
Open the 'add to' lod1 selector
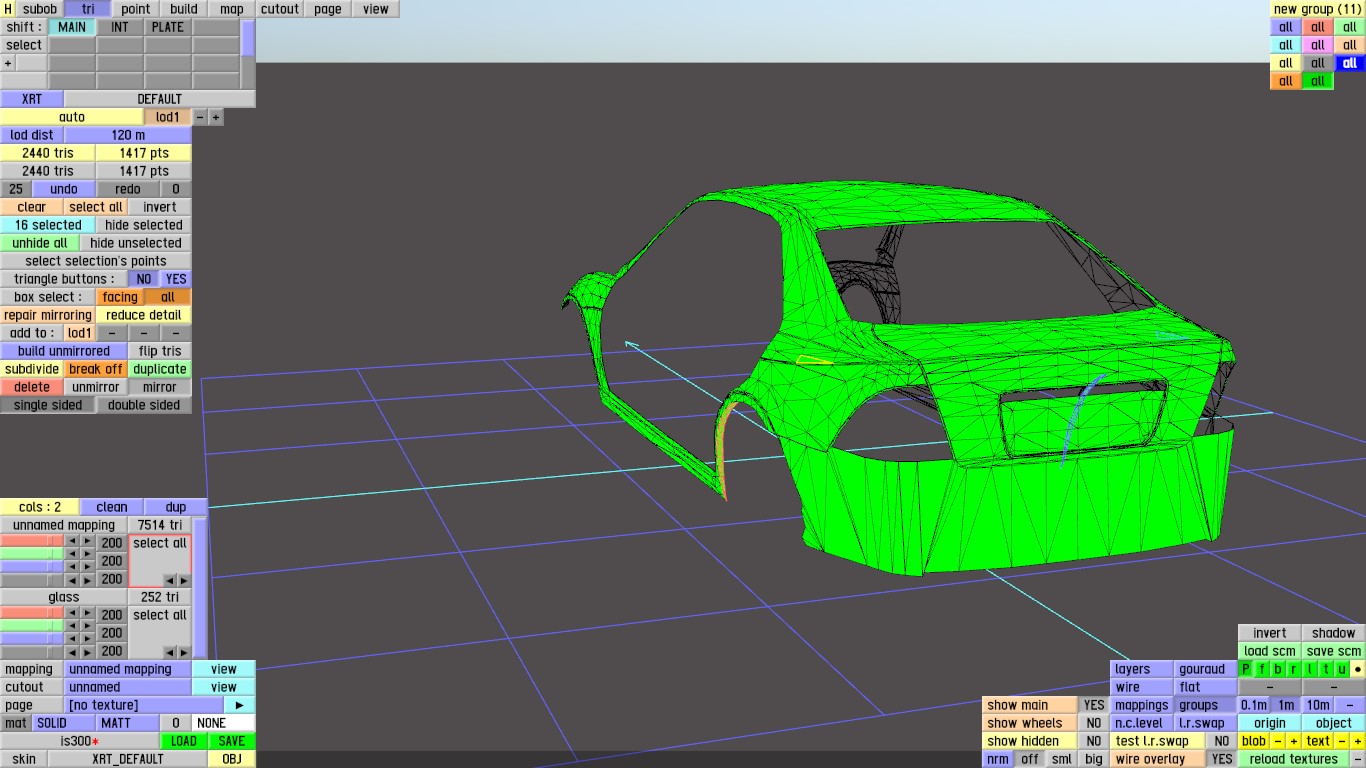click(80, 333)
